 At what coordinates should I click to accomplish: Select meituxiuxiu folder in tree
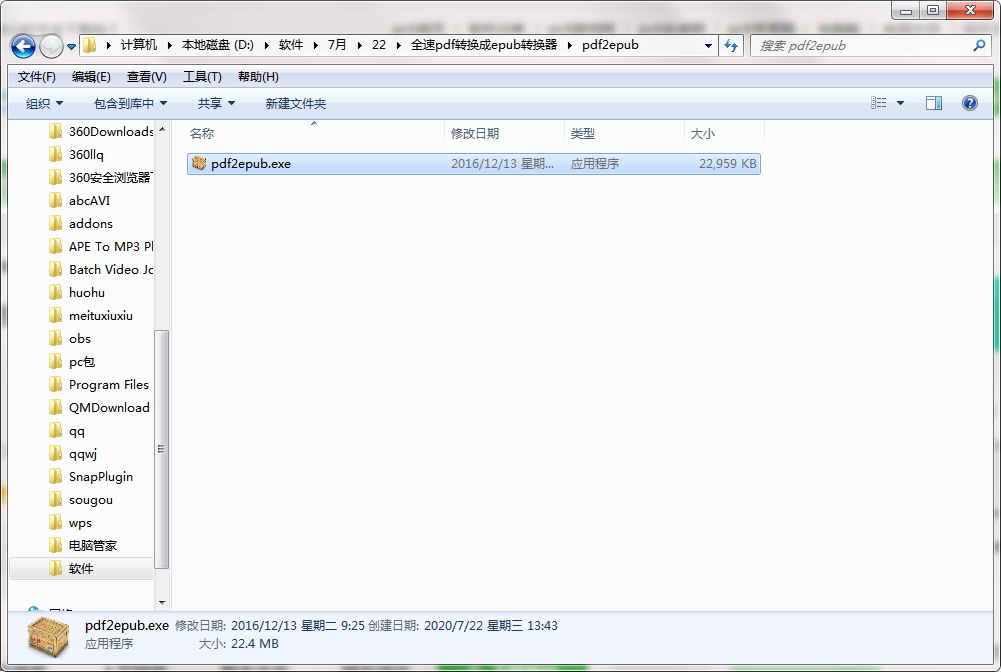[x=91, y=315]
